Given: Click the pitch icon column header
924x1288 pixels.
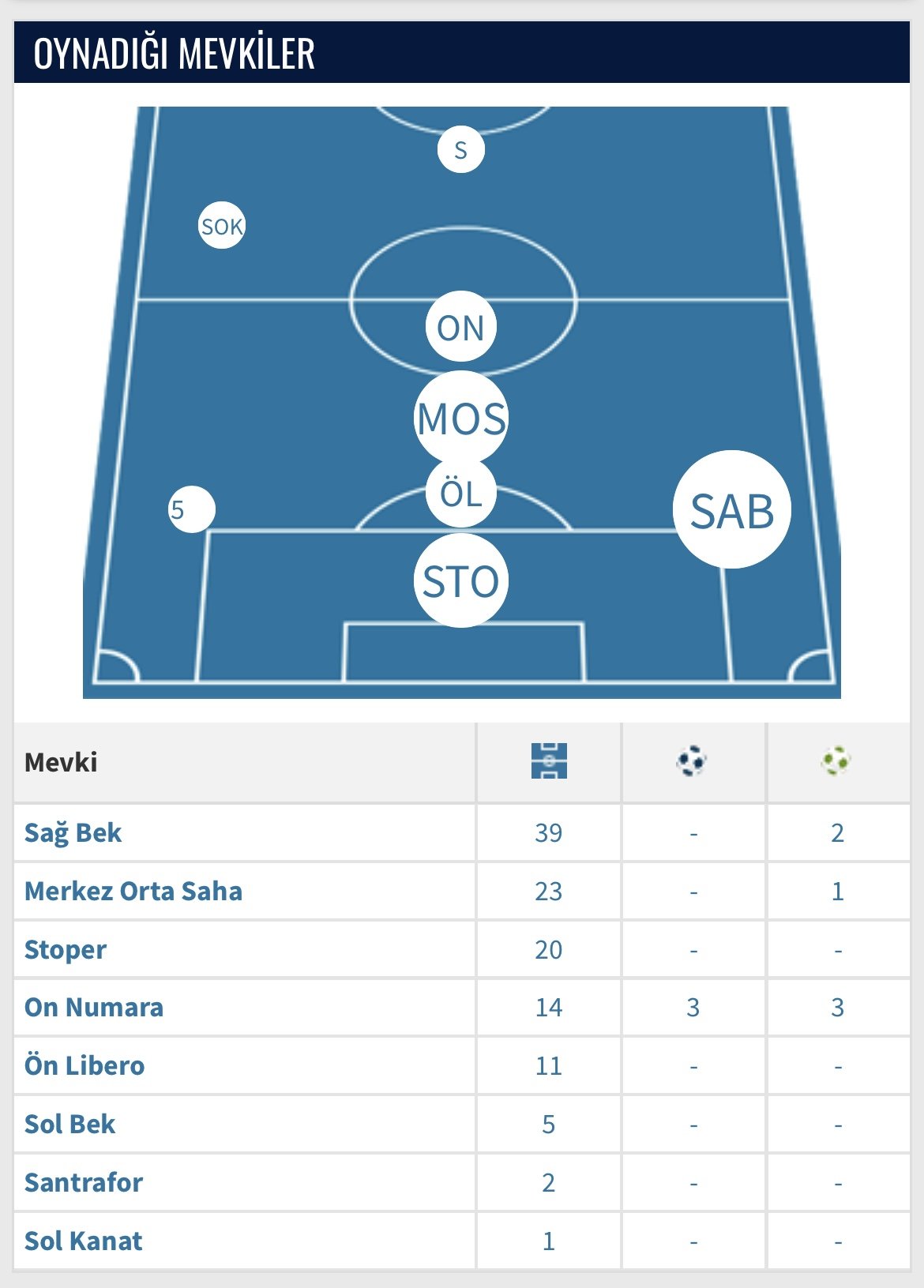Looking at the screenshot, I should click(550, 761).
